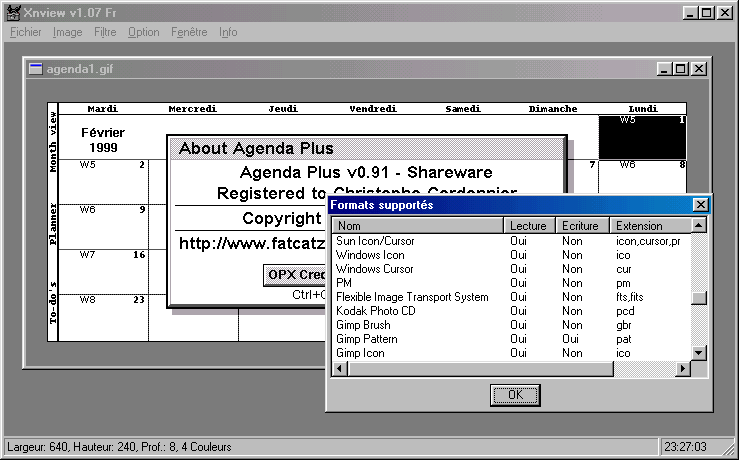Viewport: 739px width, 460px height.
Task: Select the Sun Icon/Cursor row
Action: tap(511, 241)
